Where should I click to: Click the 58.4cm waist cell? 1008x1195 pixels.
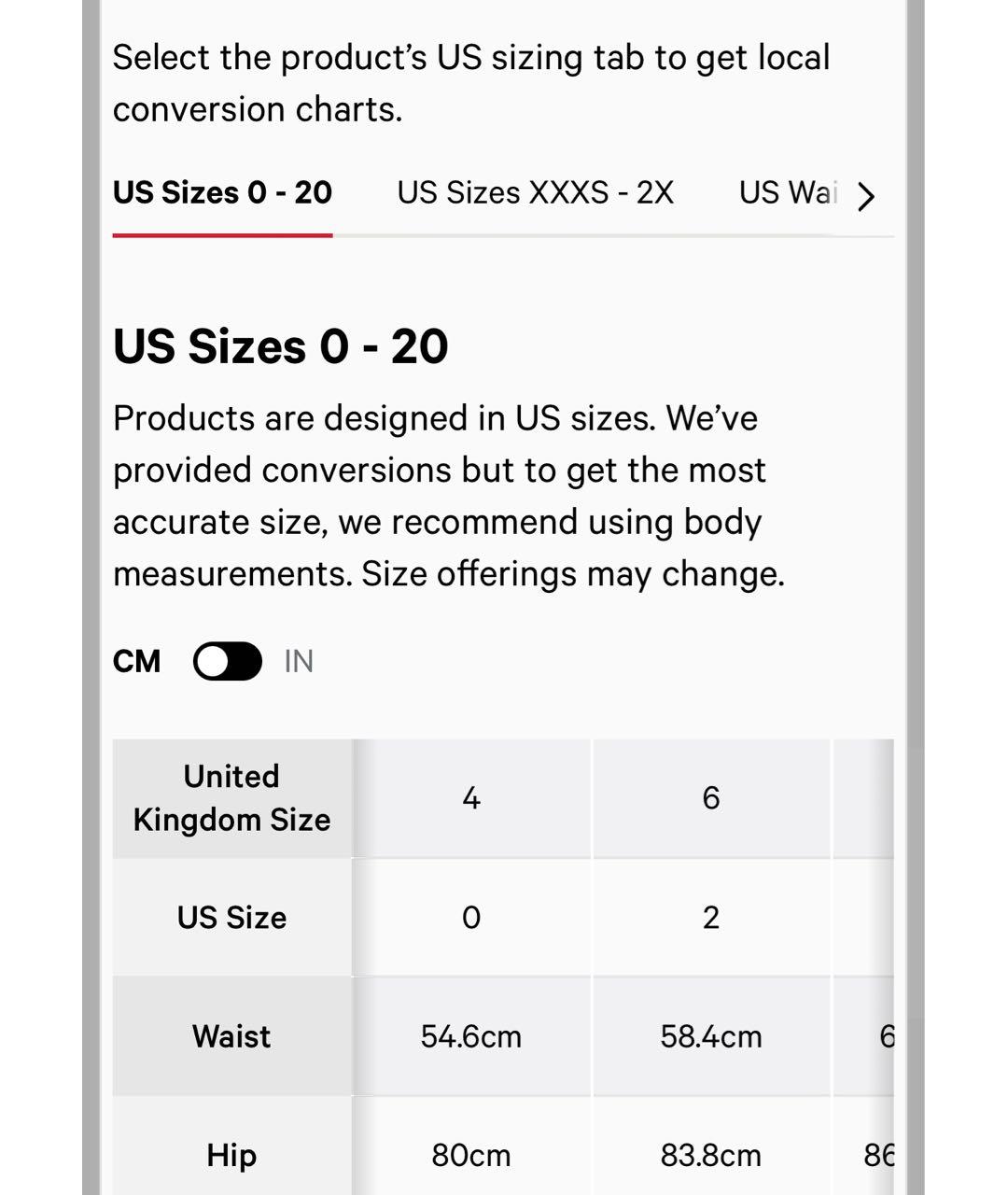(x=711, y=1036)
